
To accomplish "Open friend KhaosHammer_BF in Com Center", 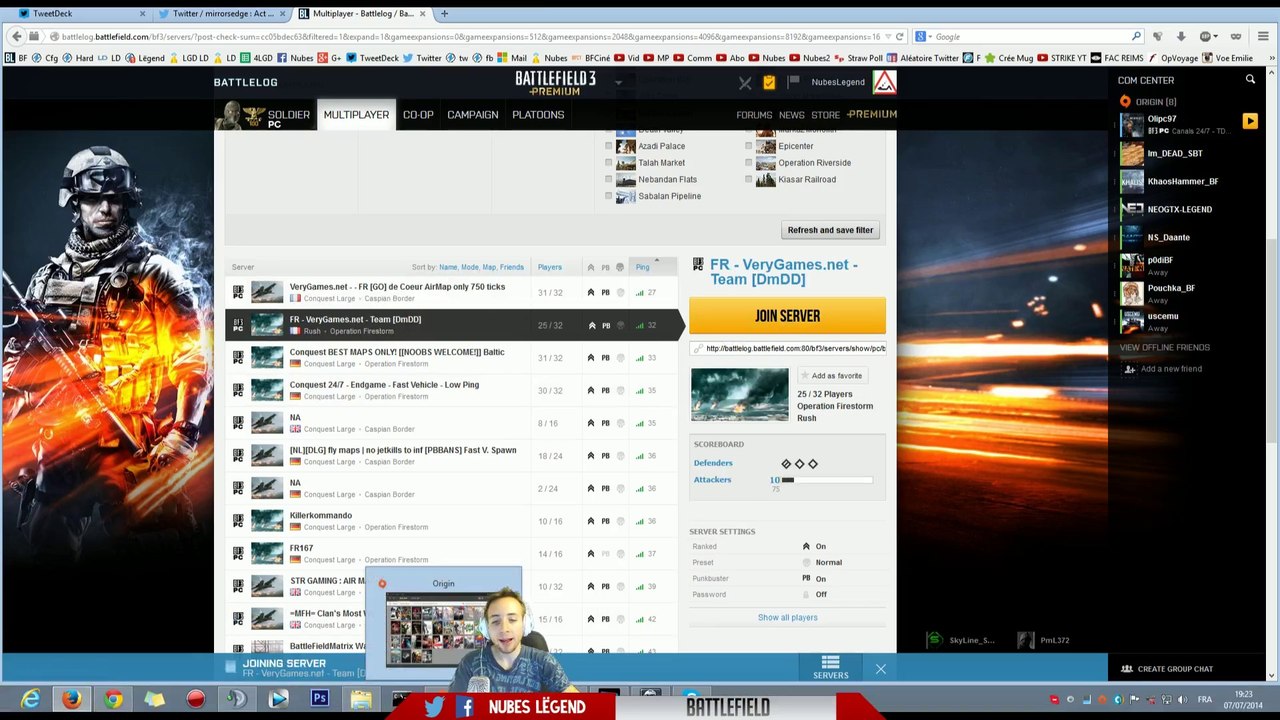I will [1182, 181].
